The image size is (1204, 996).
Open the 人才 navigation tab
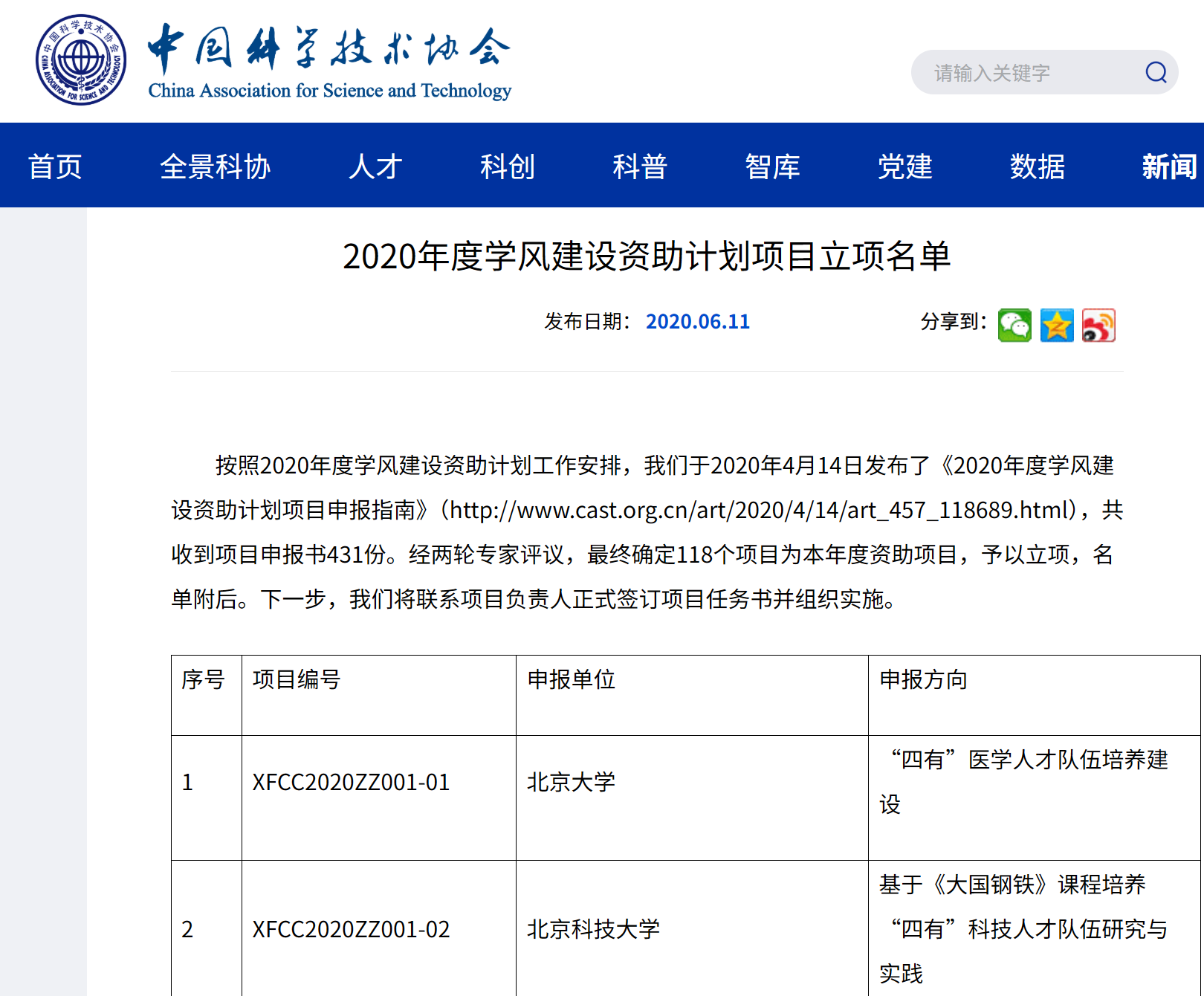click(x=374, y=166)
